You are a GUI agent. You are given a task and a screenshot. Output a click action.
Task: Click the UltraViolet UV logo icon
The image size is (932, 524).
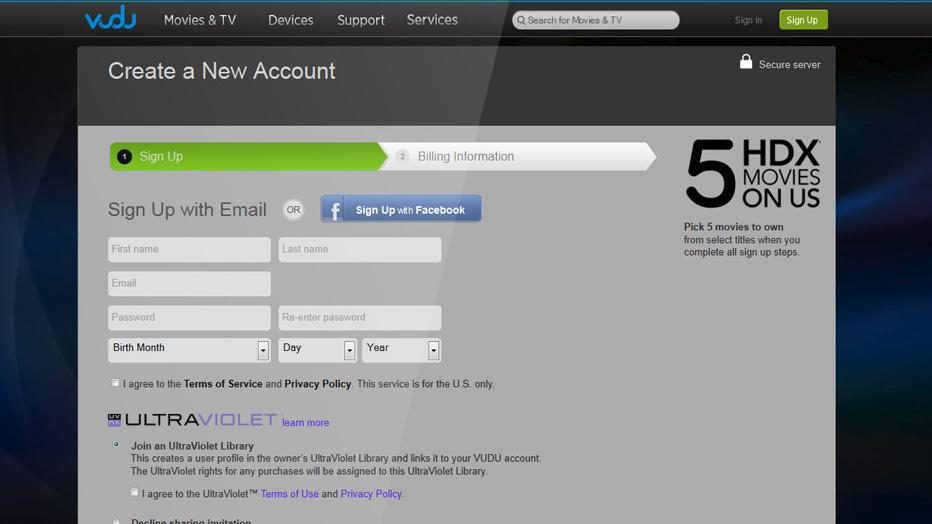pos(114,420)
